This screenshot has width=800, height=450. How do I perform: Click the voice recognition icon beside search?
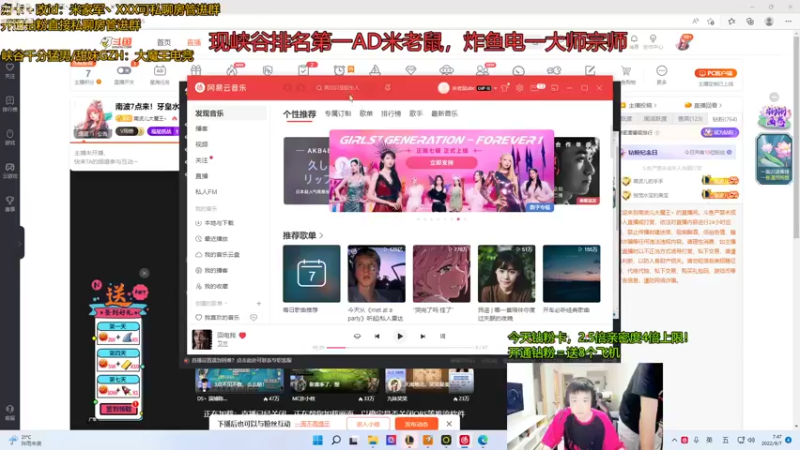click(x=387, y=88)
